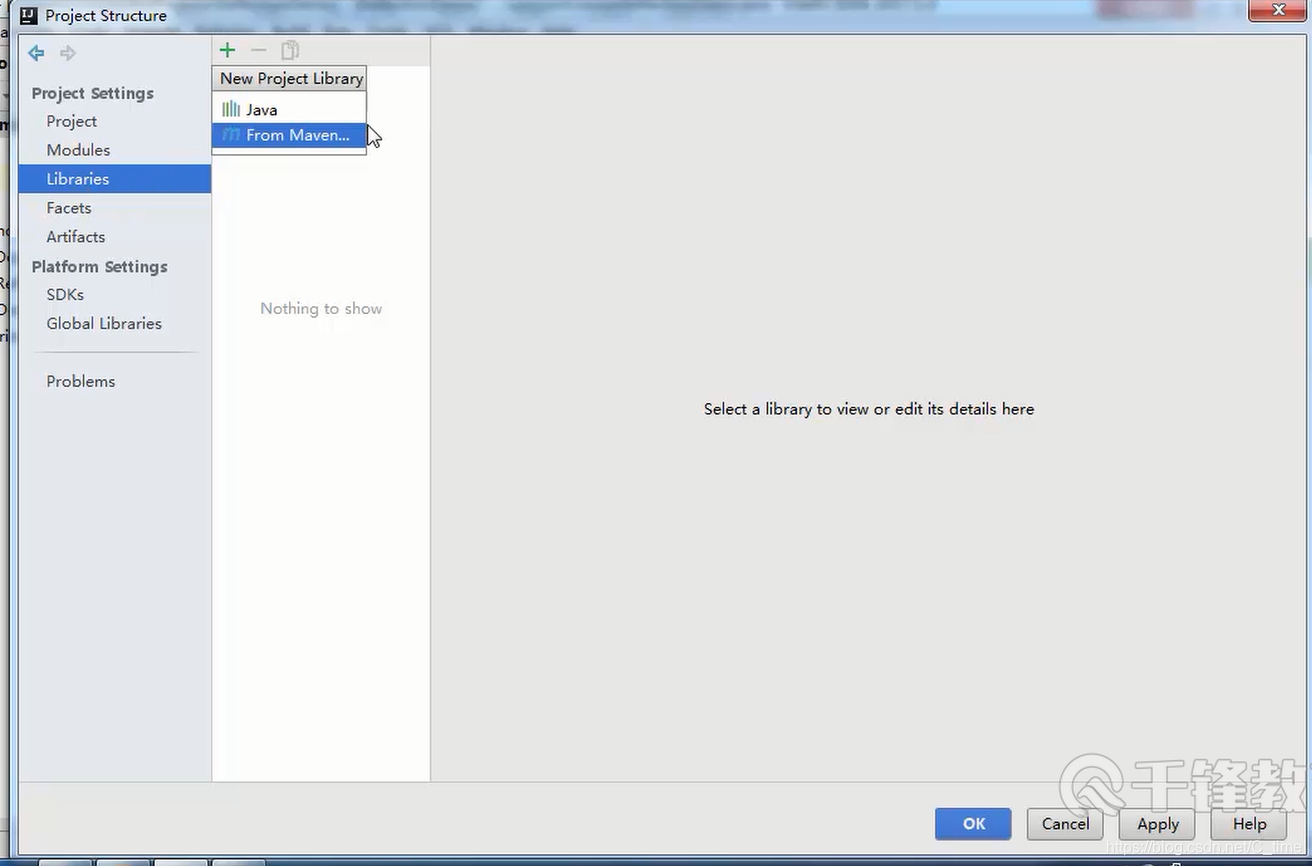Screen dimensions: 1312x866
Task: Click the minus remove library icon
Action: coord(259,50)
